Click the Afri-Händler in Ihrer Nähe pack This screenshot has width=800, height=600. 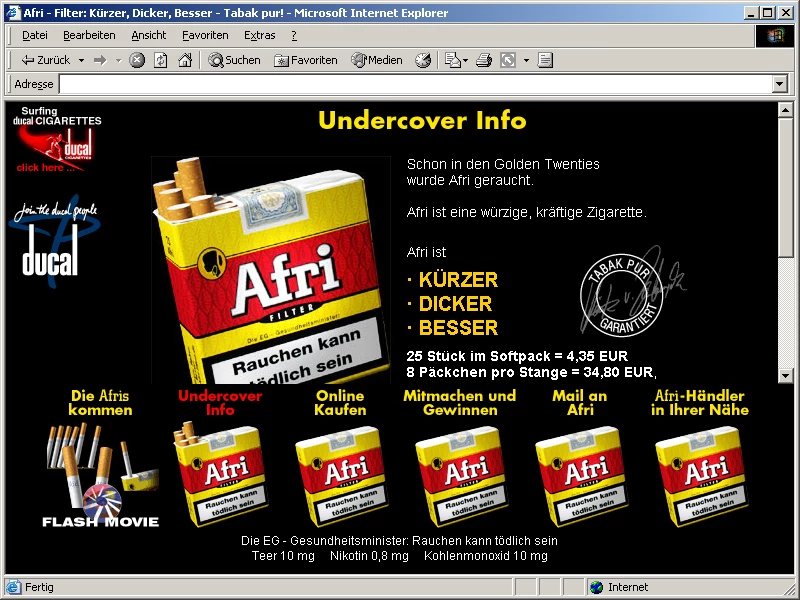click(x=701, y=476)
